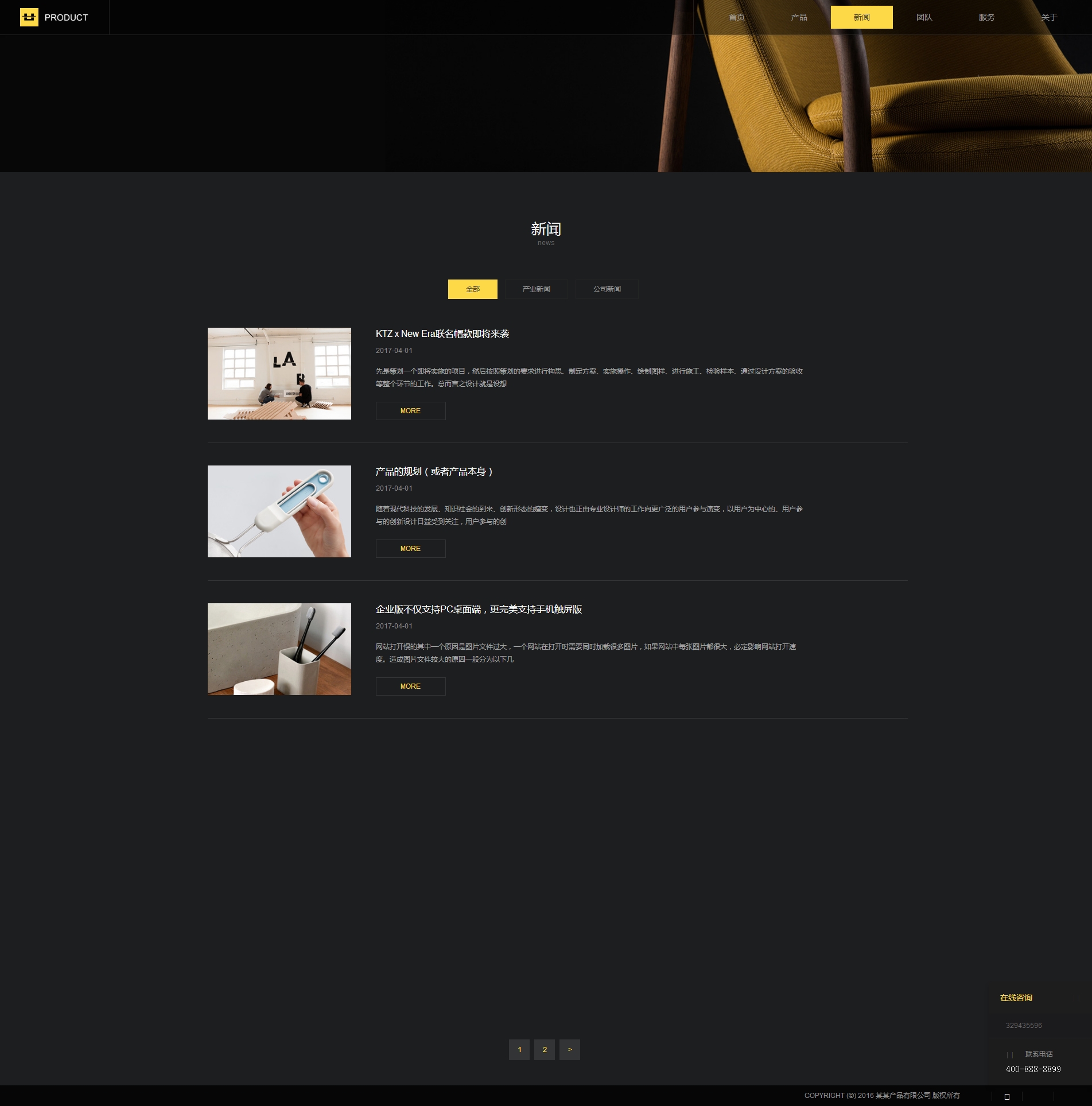Click the 329435596 online consultation contact

[x=1023, y=1026]
